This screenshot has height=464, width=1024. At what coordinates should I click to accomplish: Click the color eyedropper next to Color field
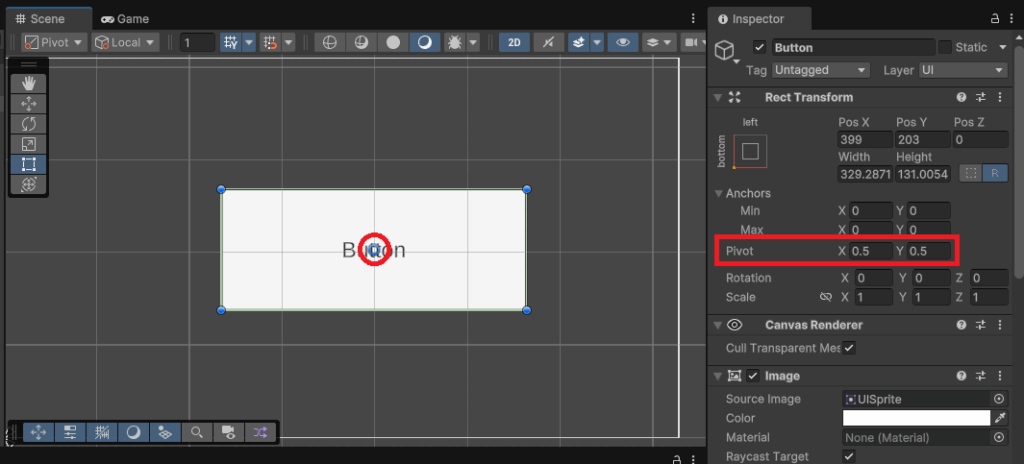pyautogui.click(x=999, y=418)
